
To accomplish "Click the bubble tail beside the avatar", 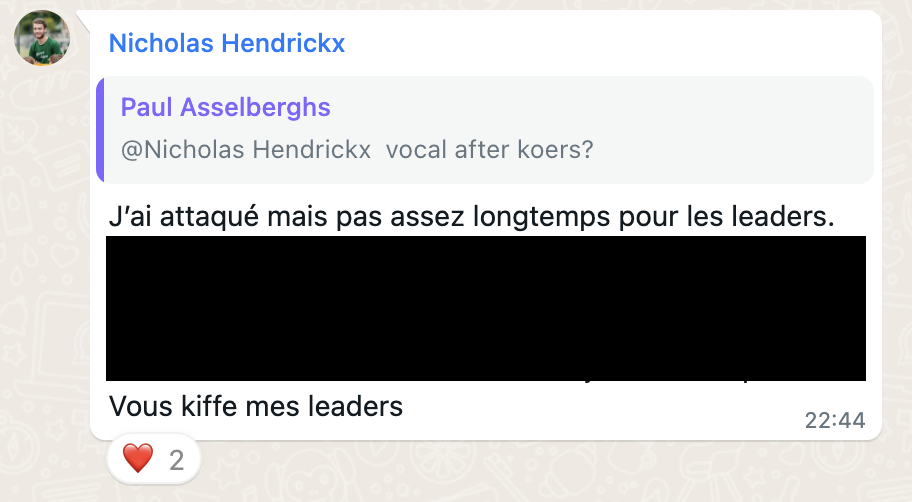I will 84,21.
